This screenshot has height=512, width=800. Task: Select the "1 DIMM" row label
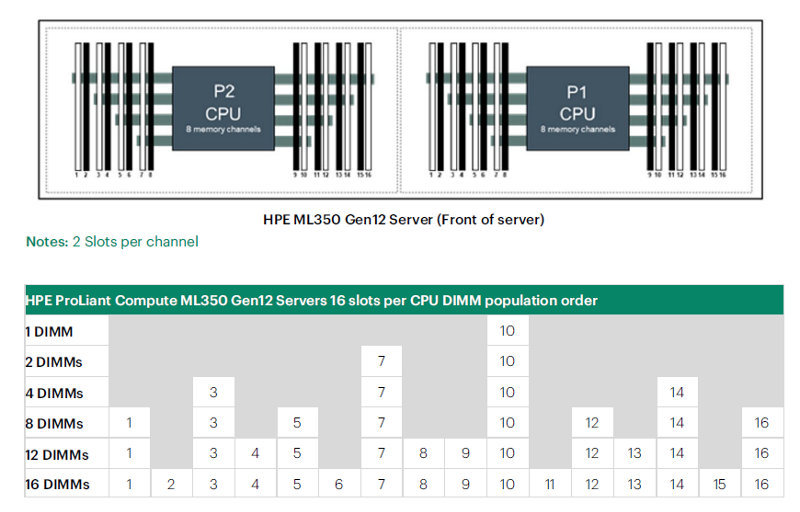coord(49,331)
